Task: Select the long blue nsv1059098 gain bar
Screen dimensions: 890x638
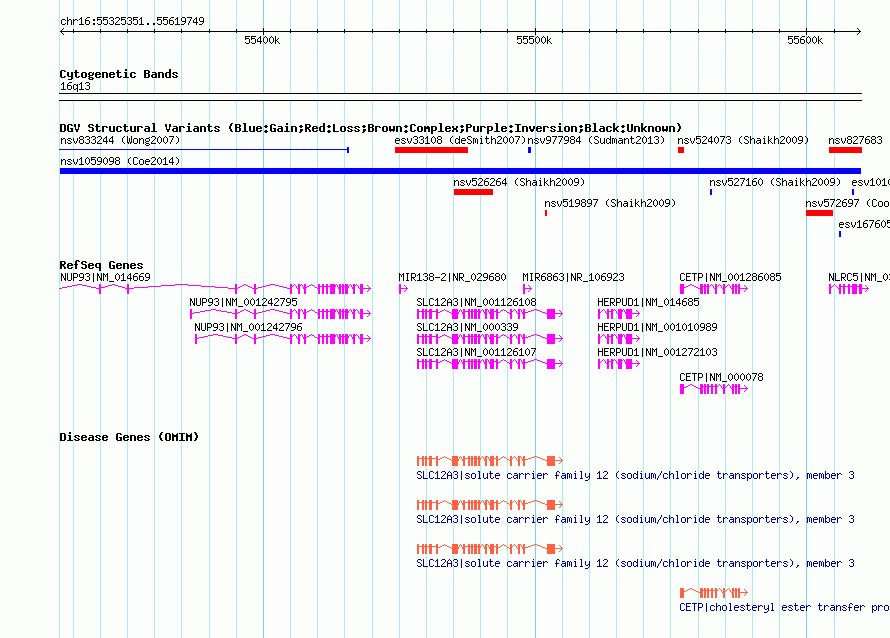Action: (460, 171)
